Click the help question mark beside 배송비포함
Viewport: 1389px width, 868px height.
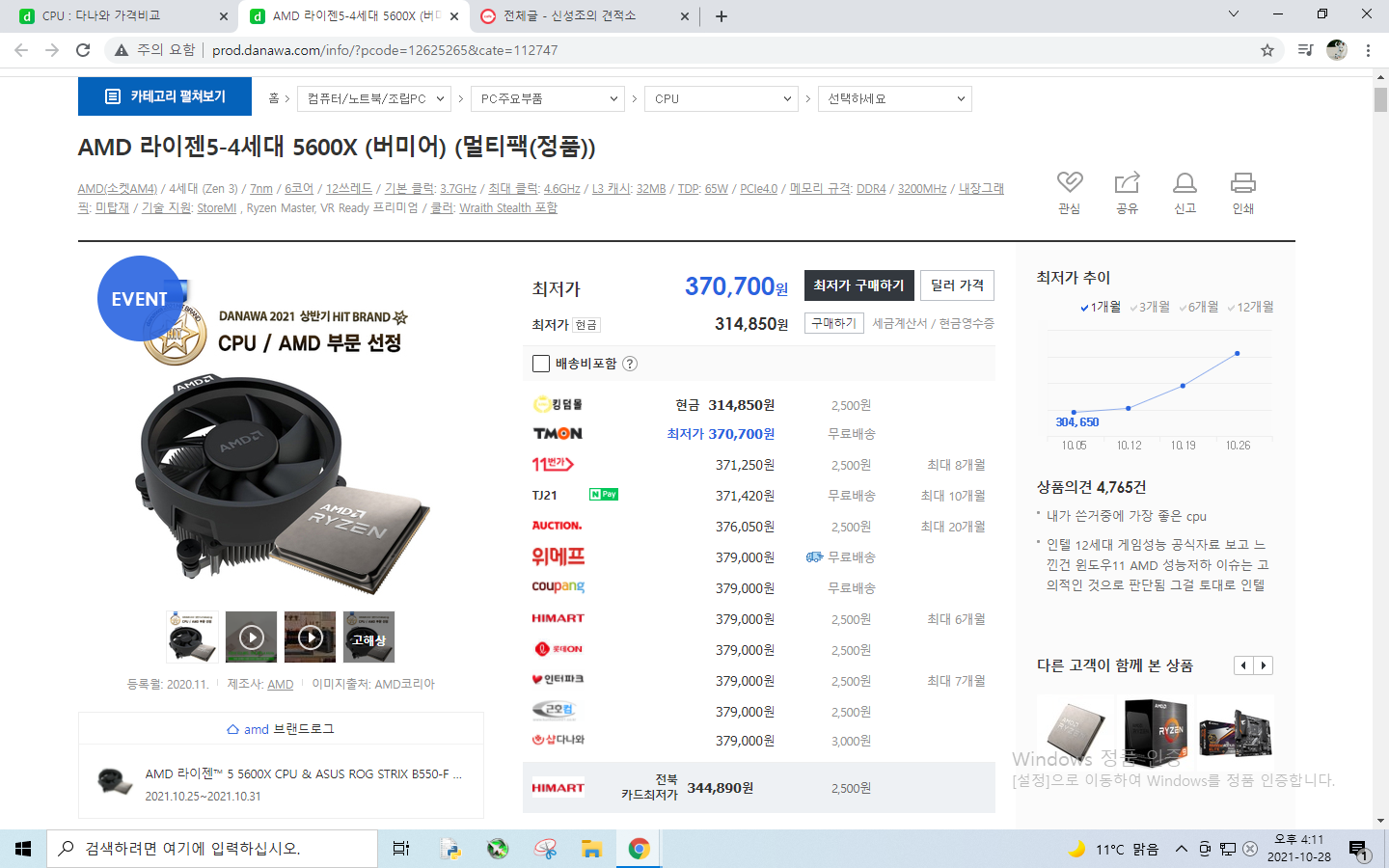click(x=630, y=364)
